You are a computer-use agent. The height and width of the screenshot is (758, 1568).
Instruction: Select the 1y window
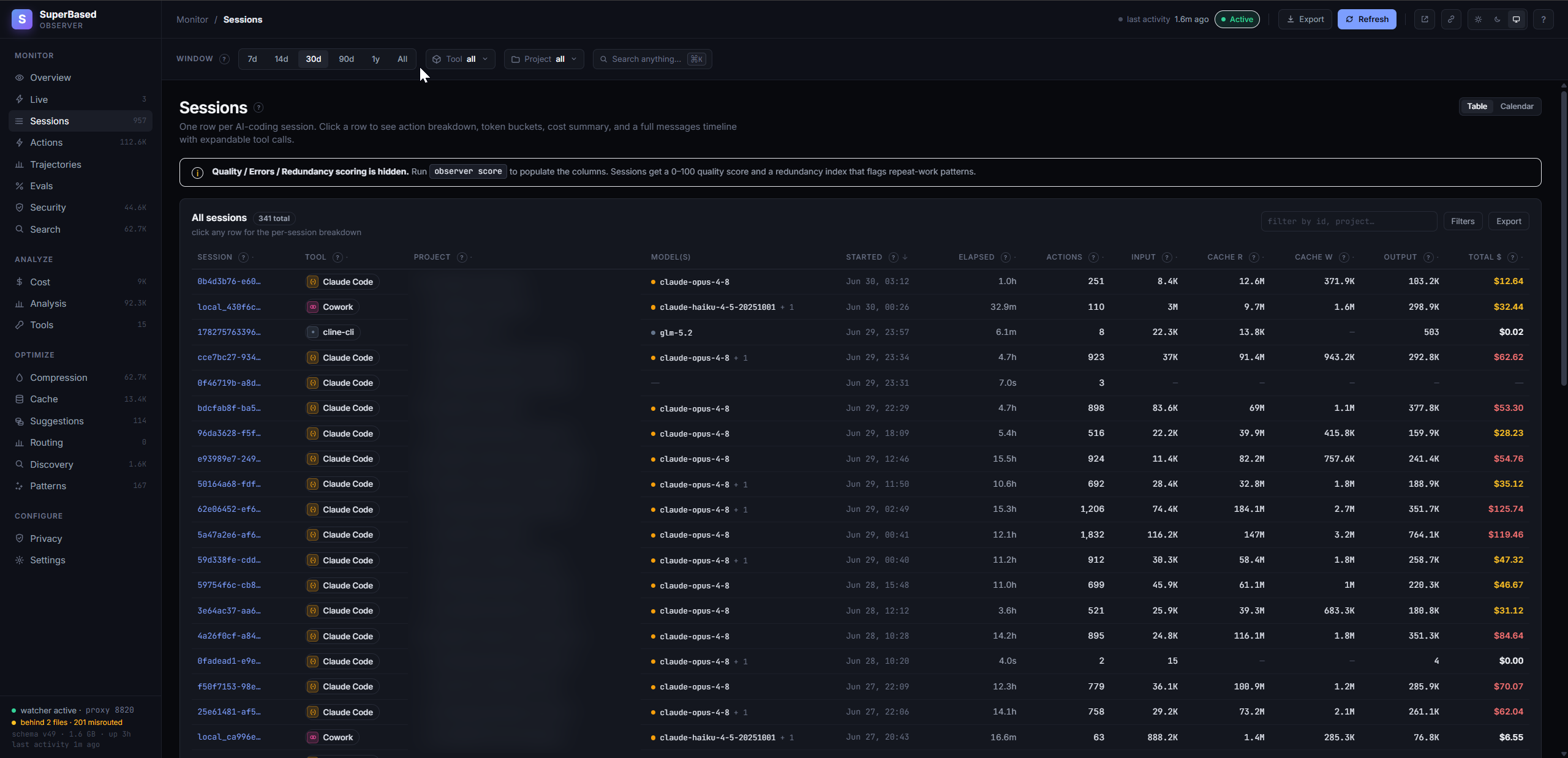tap(375, 59)
